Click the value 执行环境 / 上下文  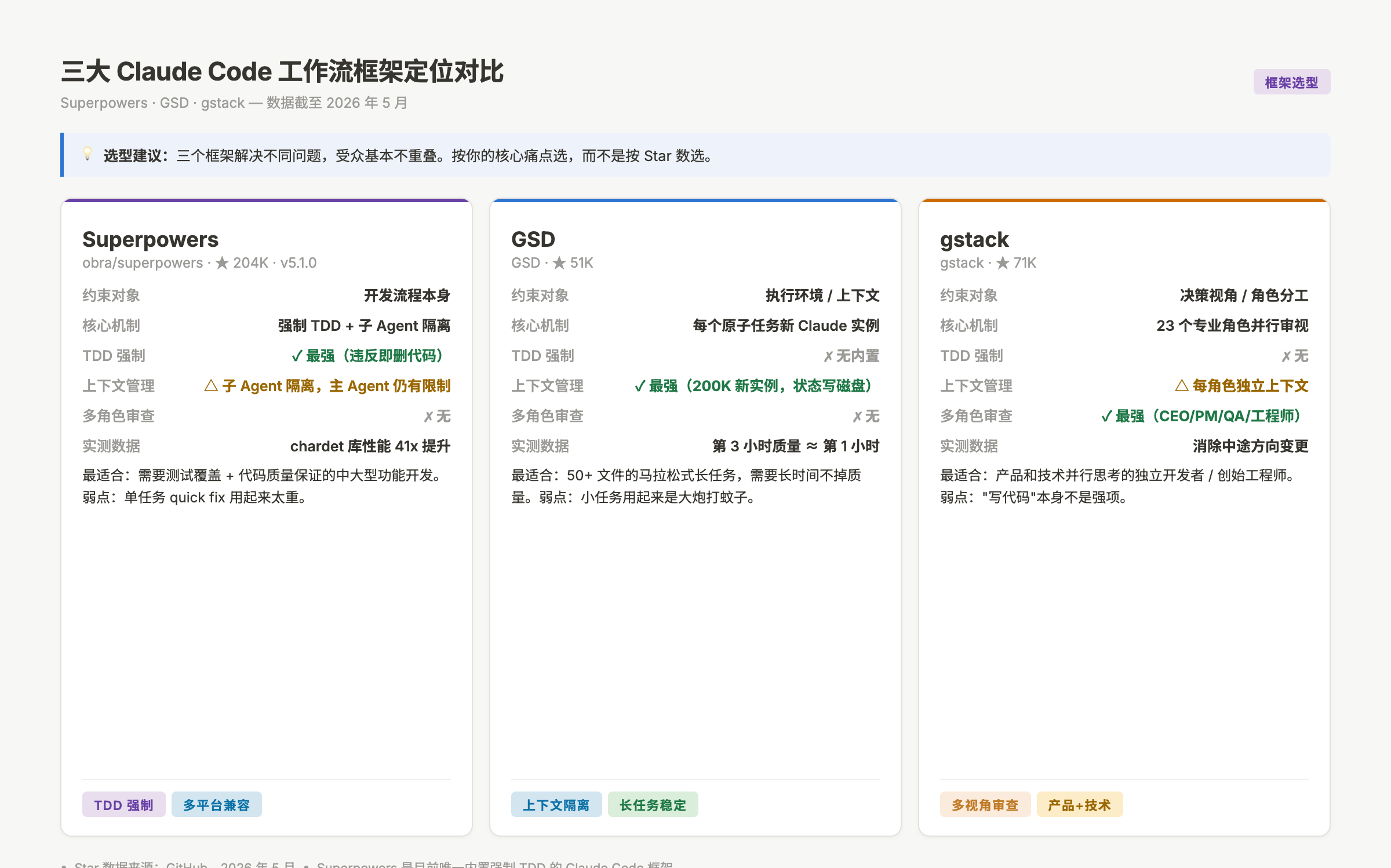(x=822, y=296)
